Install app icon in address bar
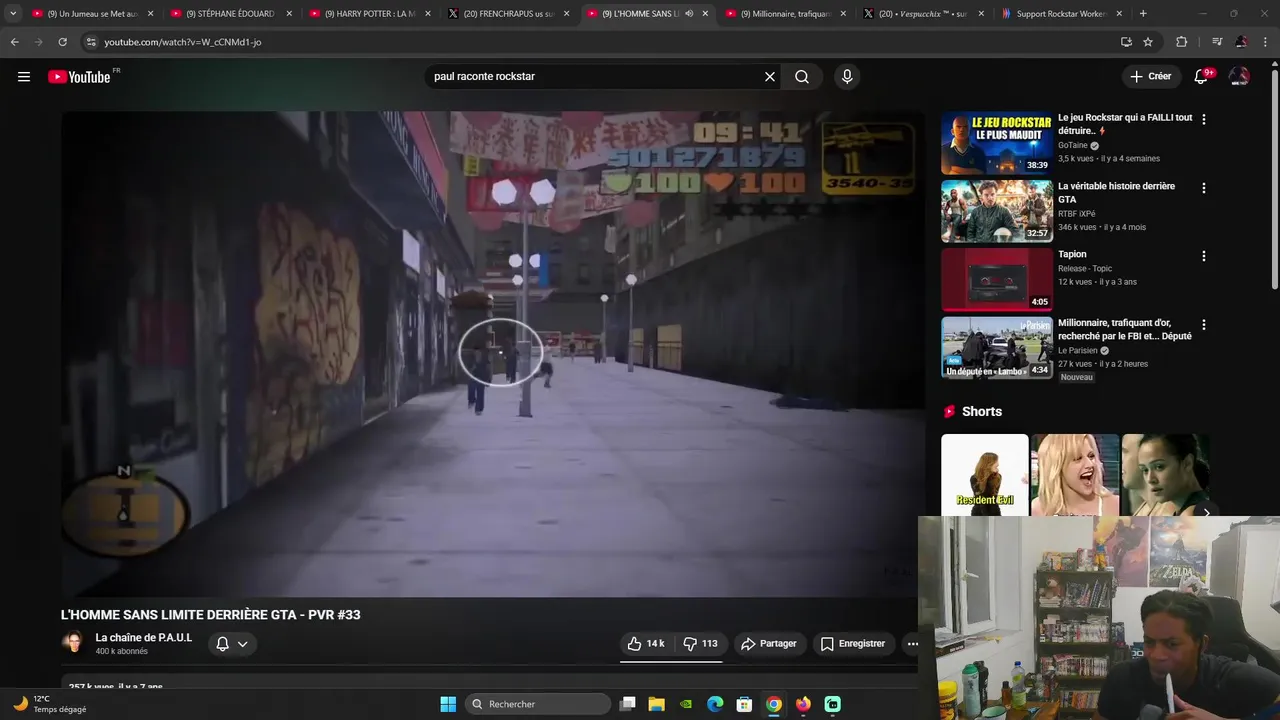Image resolution: width=1280 pixels, height=720 pixels. [1126, 42]
